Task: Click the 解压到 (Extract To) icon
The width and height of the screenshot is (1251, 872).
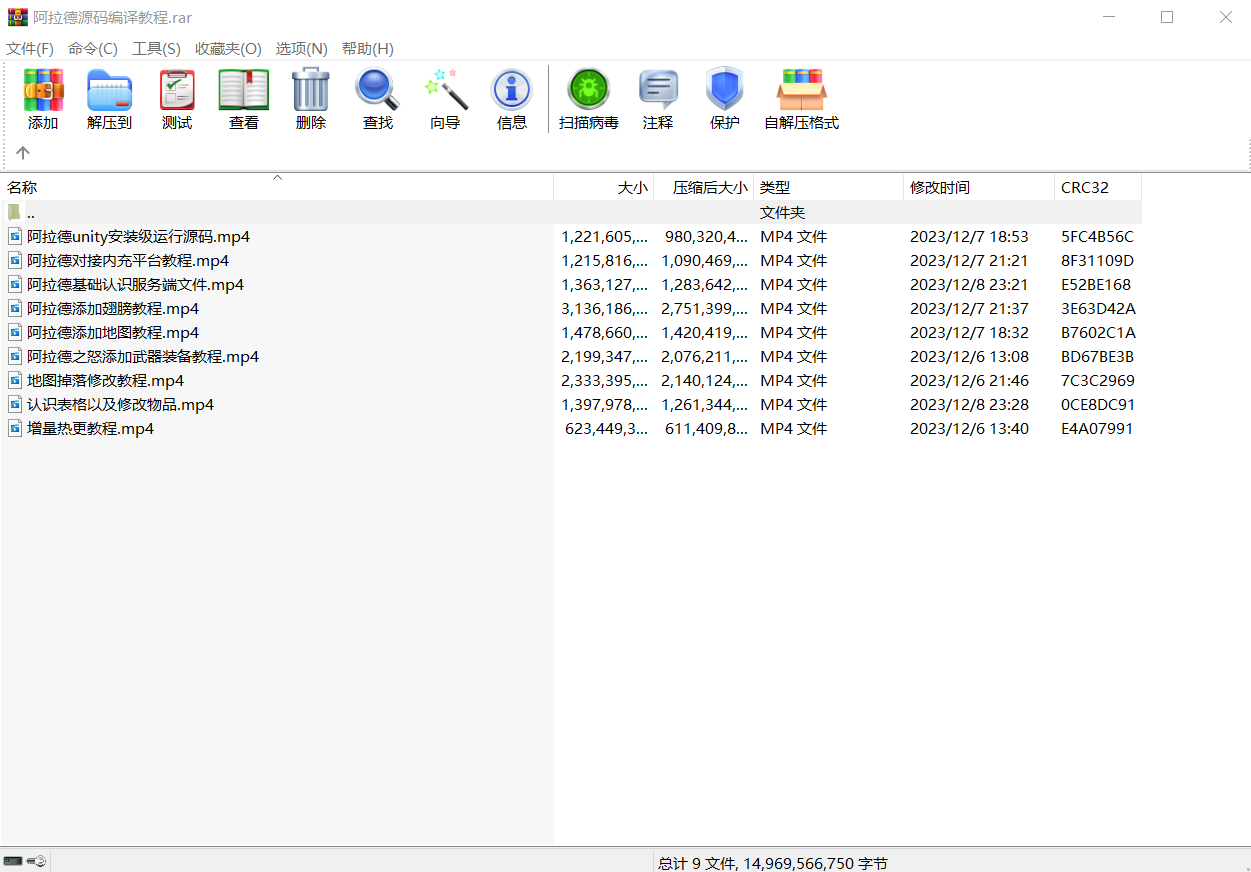Action: (109, 99)
